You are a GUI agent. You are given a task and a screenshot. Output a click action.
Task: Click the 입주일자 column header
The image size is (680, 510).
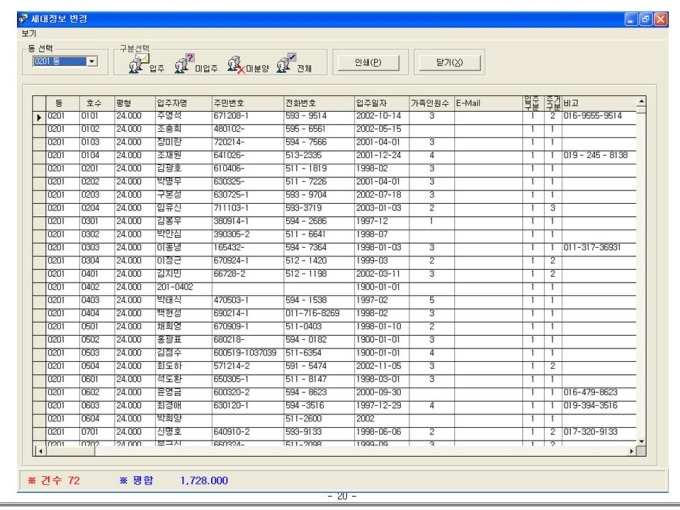click(382, 103)
